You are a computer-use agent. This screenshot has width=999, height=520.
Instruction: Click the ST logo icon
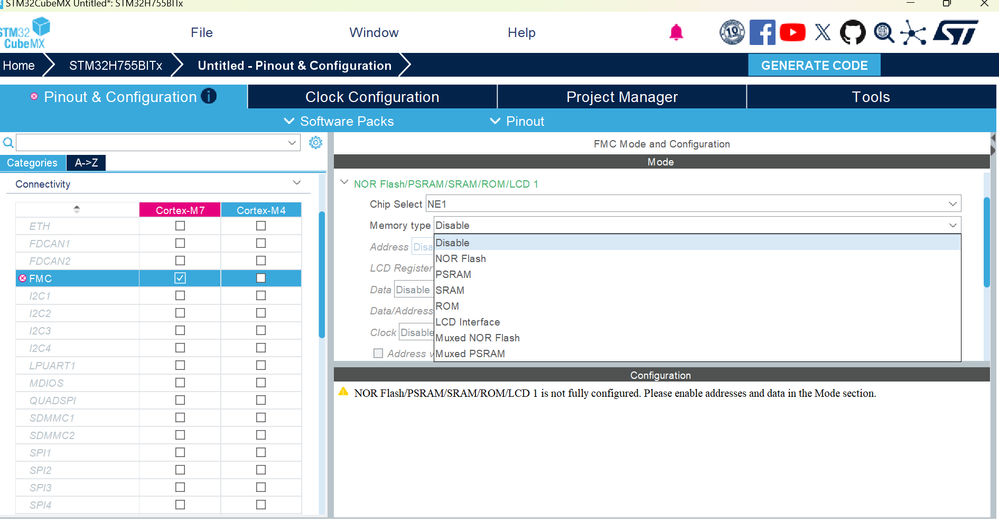pyautogui.click(x=955, y=32)
